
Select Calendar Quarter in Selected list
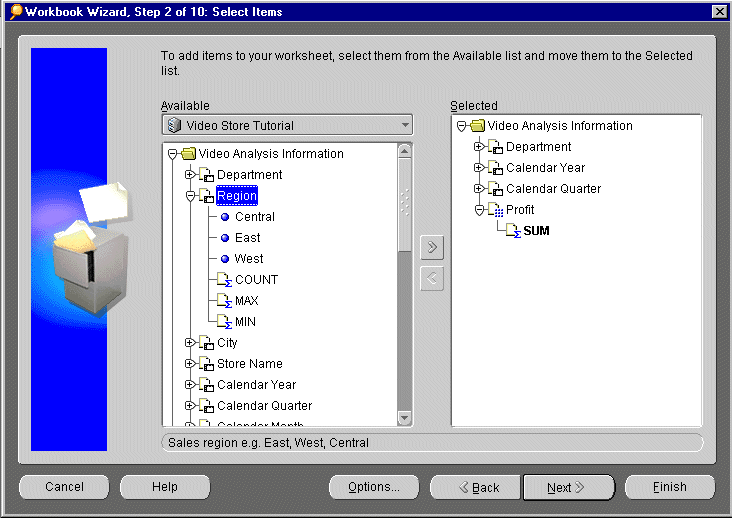coord(553,189)
